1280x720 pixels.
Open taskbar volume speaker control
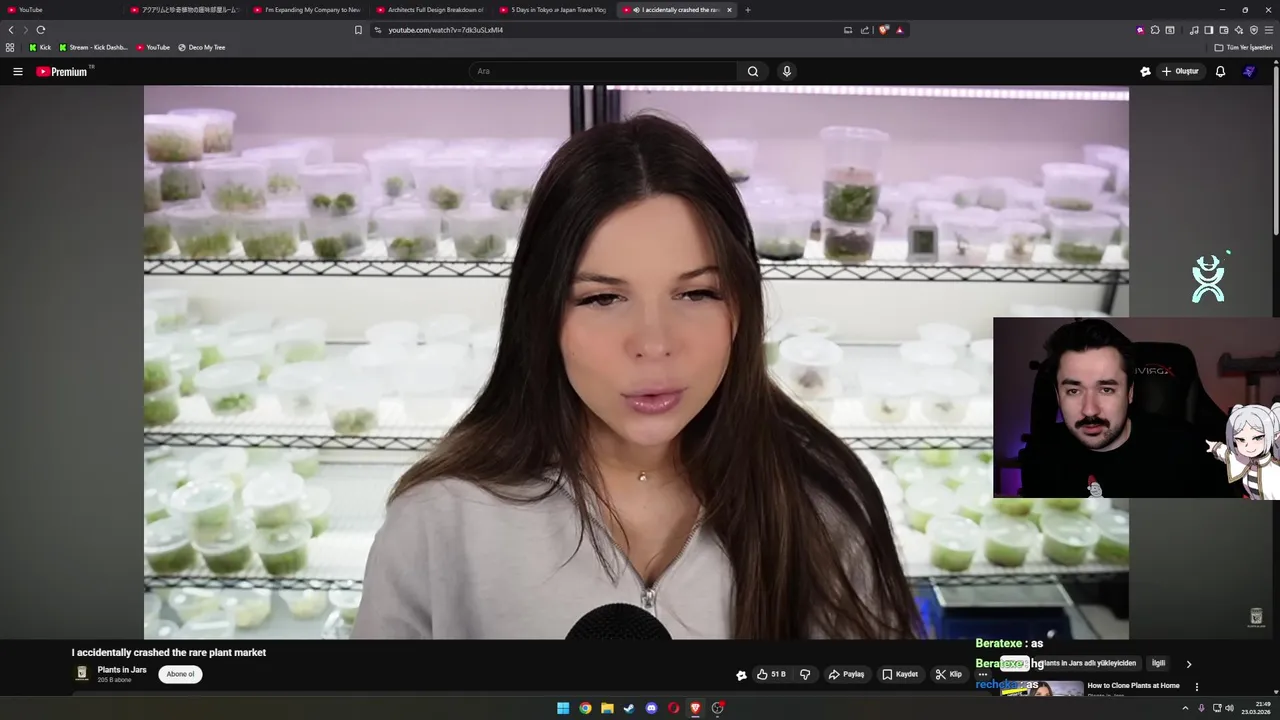click(1229, 708)
